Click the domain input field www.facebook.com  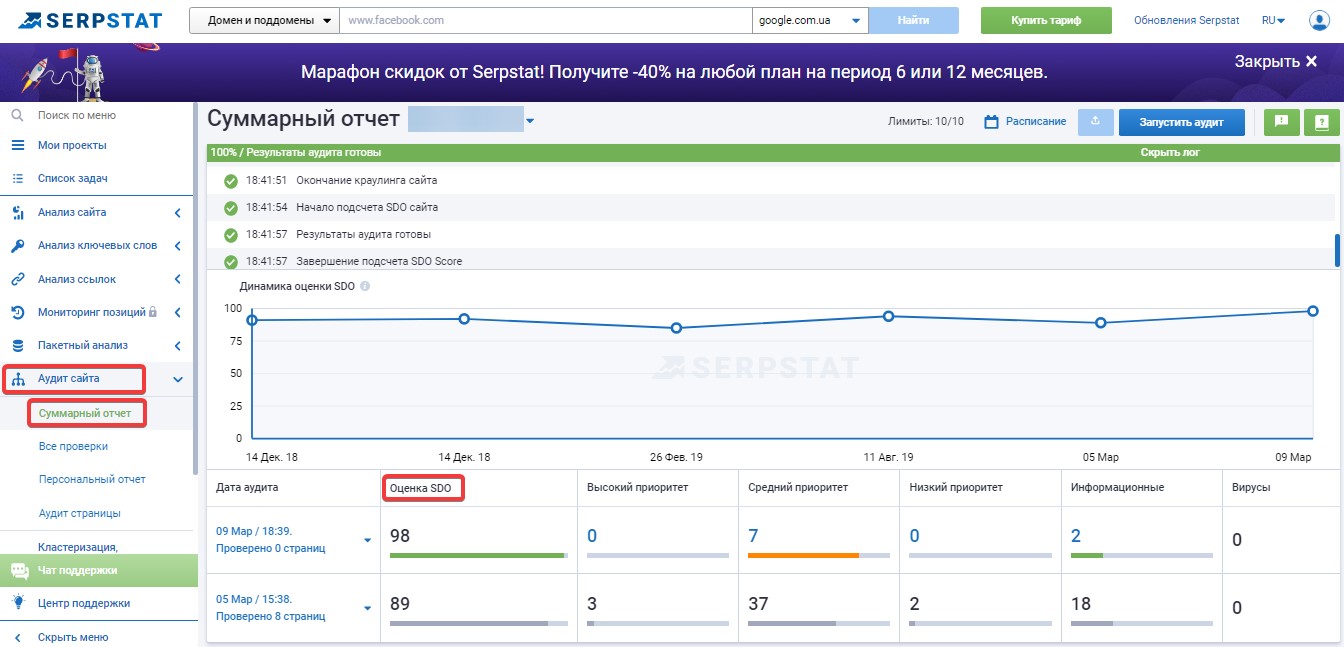pyautogui.click(x=545, y=20)
